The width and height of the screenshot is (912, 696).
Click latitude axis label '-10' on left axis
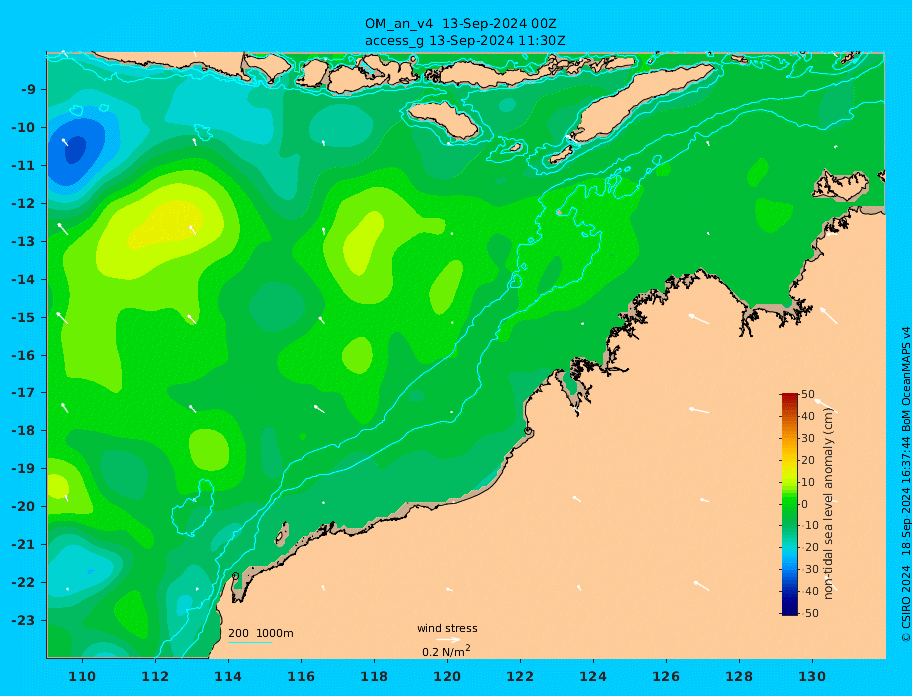pyautogui.click(x=23, y=127)
